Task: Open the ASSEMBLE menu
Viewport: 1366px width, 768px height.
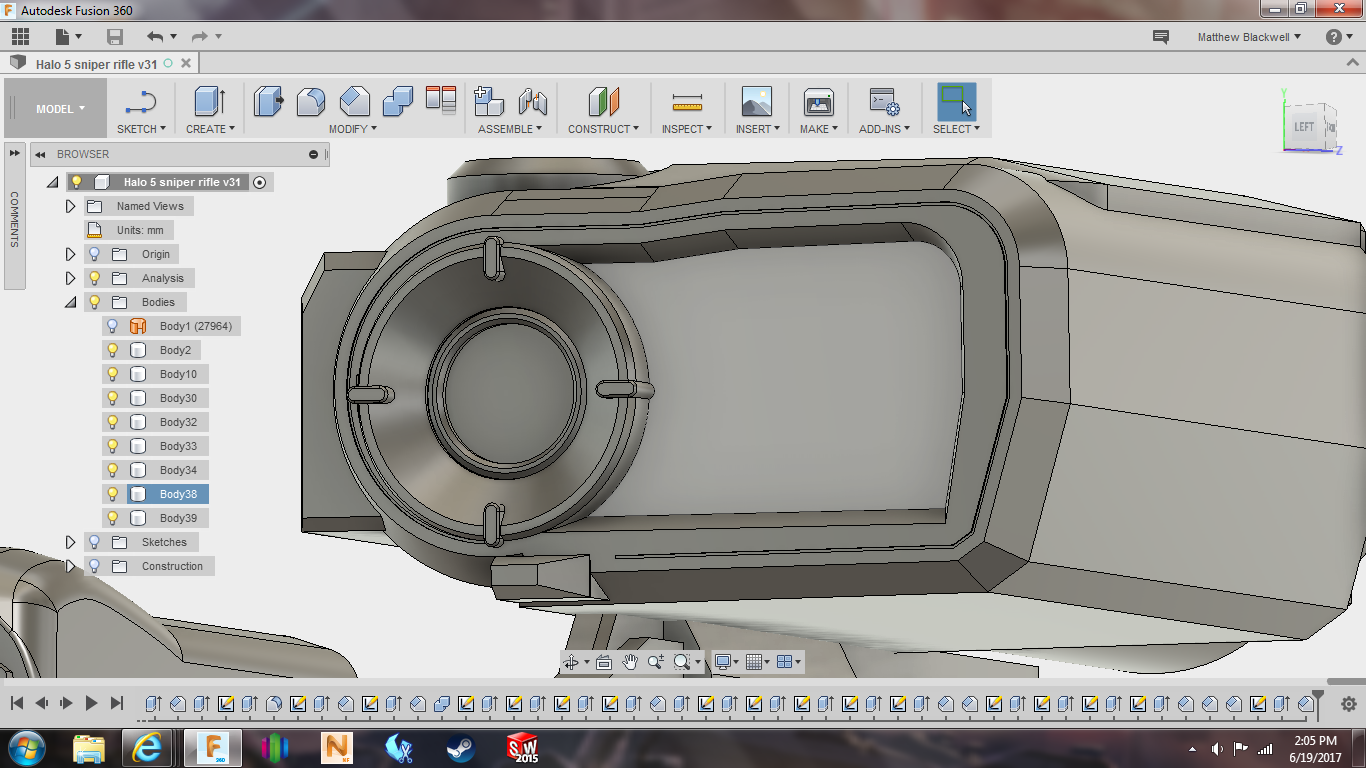Action: click(510, 129)
